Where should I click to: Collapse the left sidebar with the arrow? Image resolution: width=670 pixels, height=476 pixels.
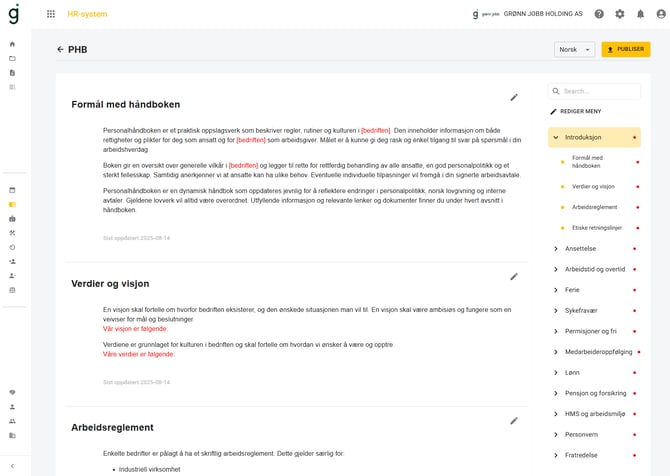point(12,466)
